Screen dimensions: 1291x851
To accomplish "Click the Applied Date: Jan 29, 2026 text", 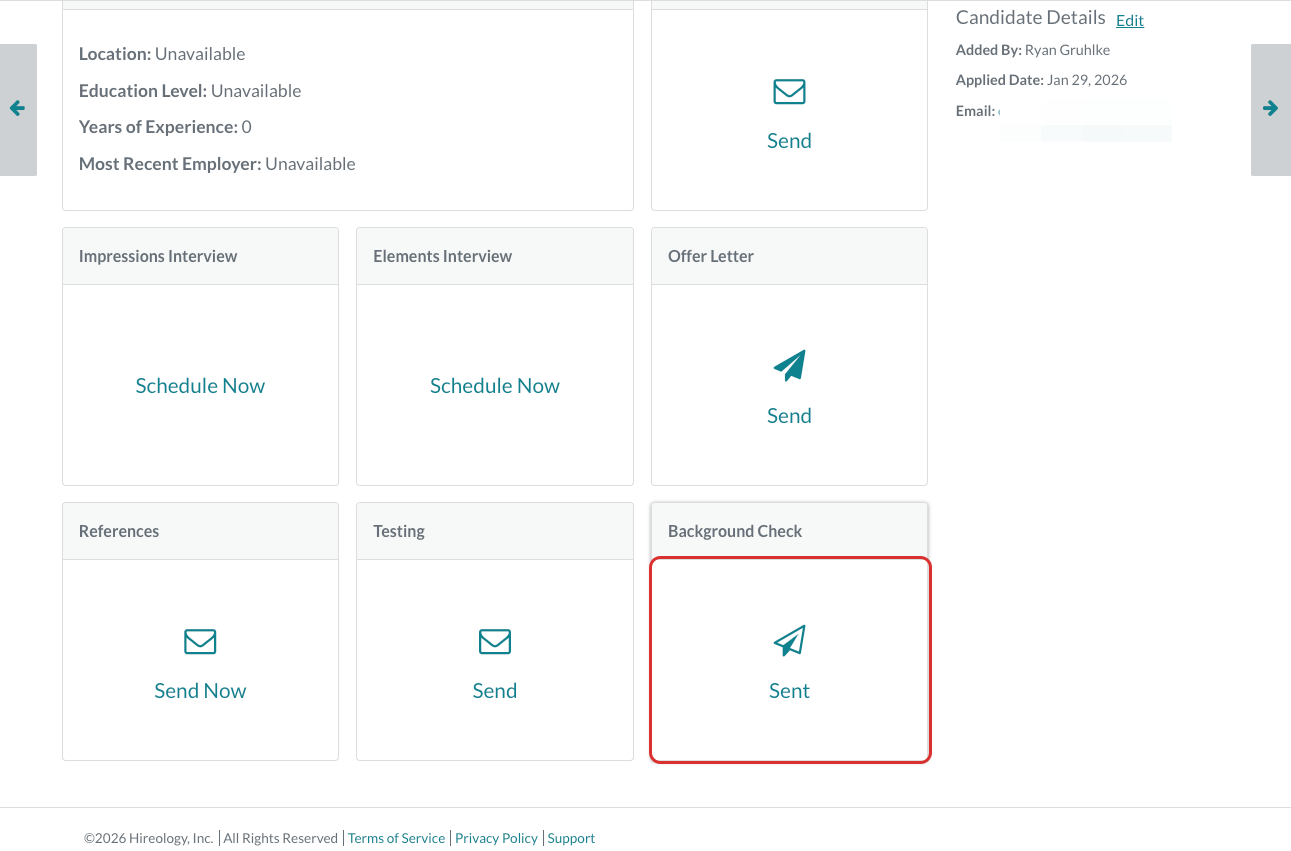I will [x=1042, y=80].
